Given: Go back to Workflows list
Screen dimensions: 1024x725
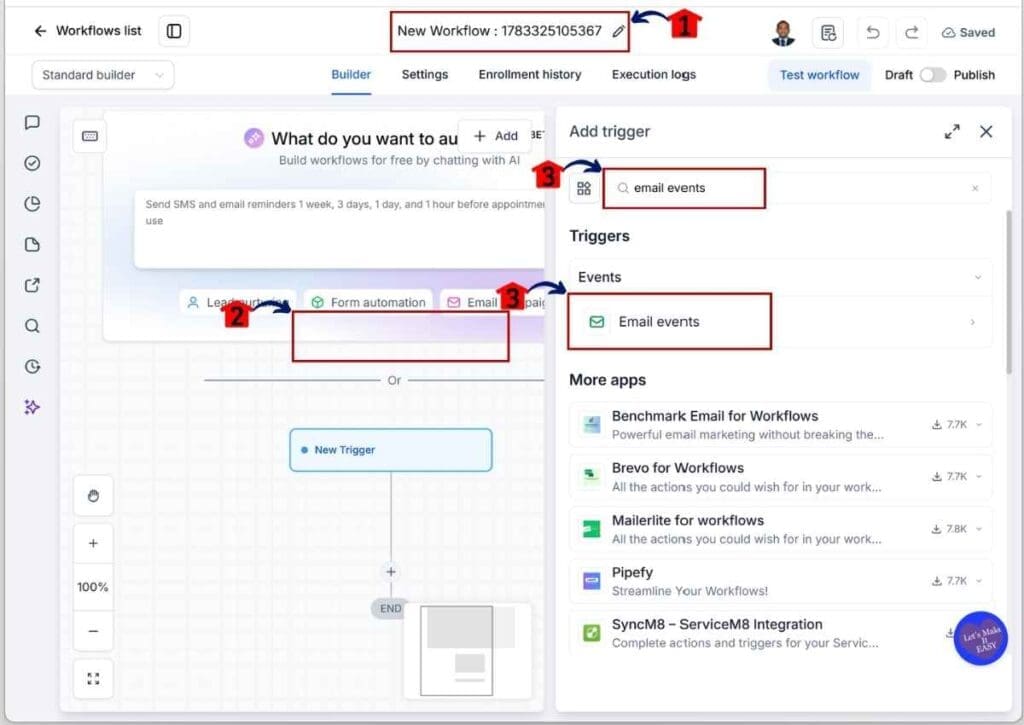Looking at the screenshot, I should pos(88,31).
